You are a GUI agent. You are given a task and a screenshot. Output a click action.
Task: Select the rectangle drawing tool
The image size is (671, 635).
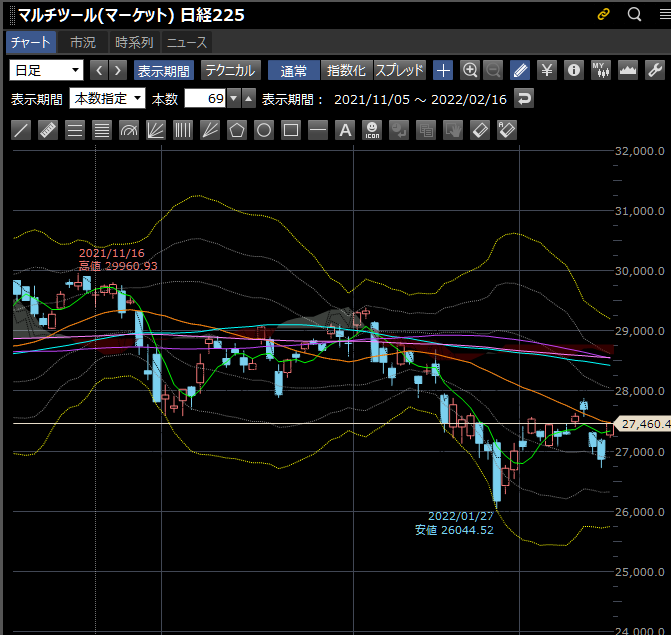point(291,130)
